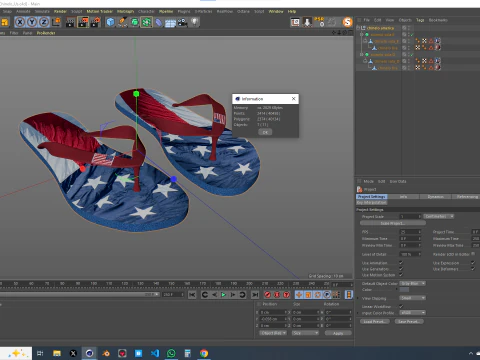This screenshot has width=480, height=360.
Task: Click the Render View clapperboard icon
Action: pos(70,22)
